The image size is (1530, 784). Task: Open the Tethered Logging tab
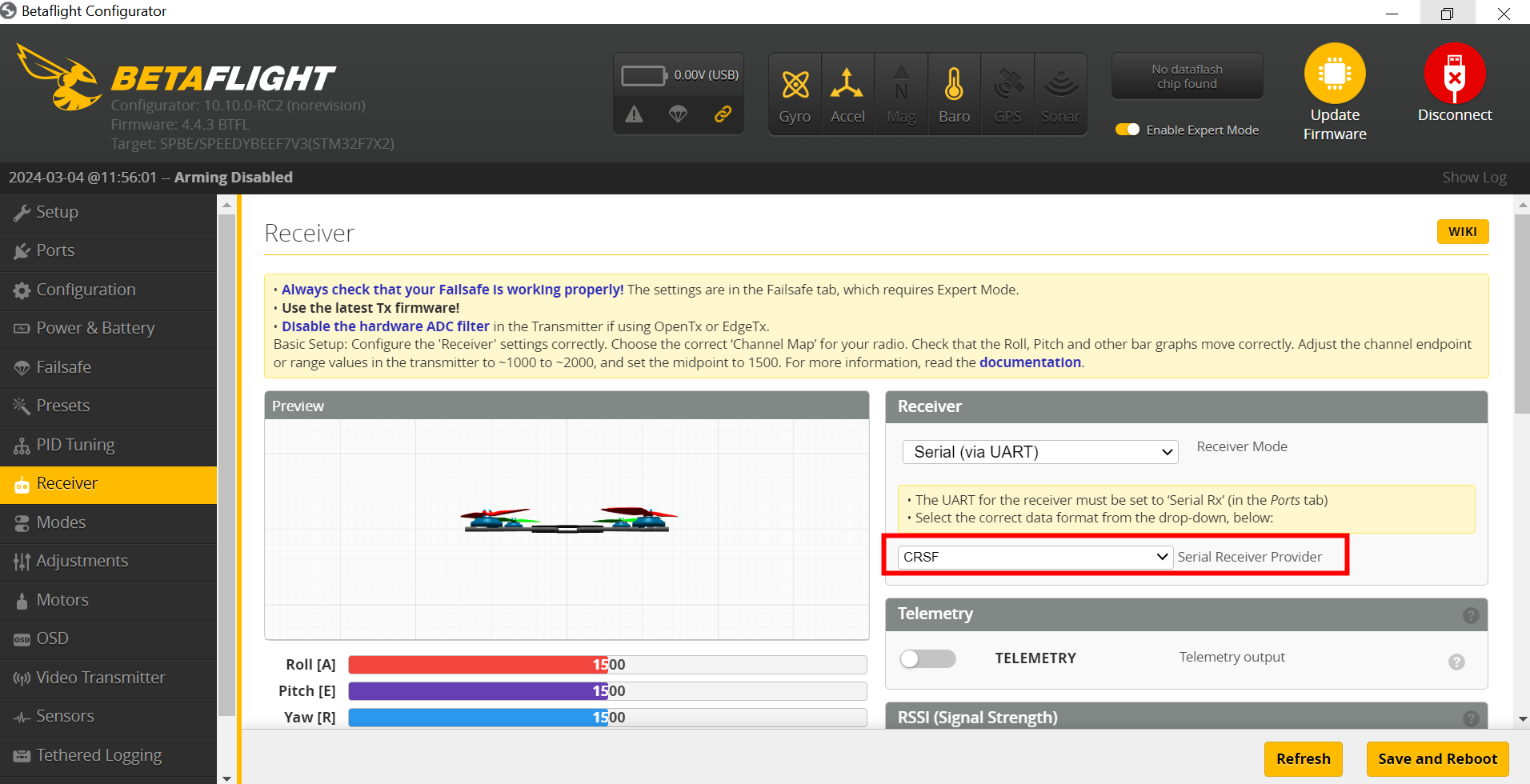tap(108, 756)
